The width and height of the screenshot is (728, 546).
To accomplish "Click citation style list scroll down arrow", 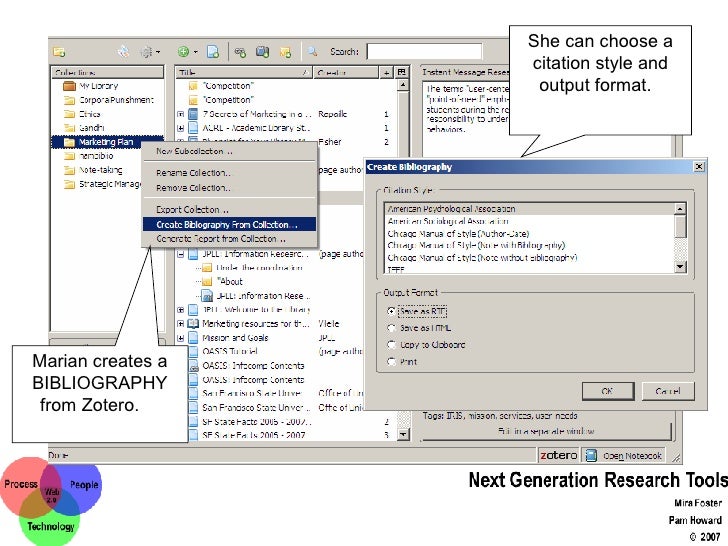I will [680, 266].
